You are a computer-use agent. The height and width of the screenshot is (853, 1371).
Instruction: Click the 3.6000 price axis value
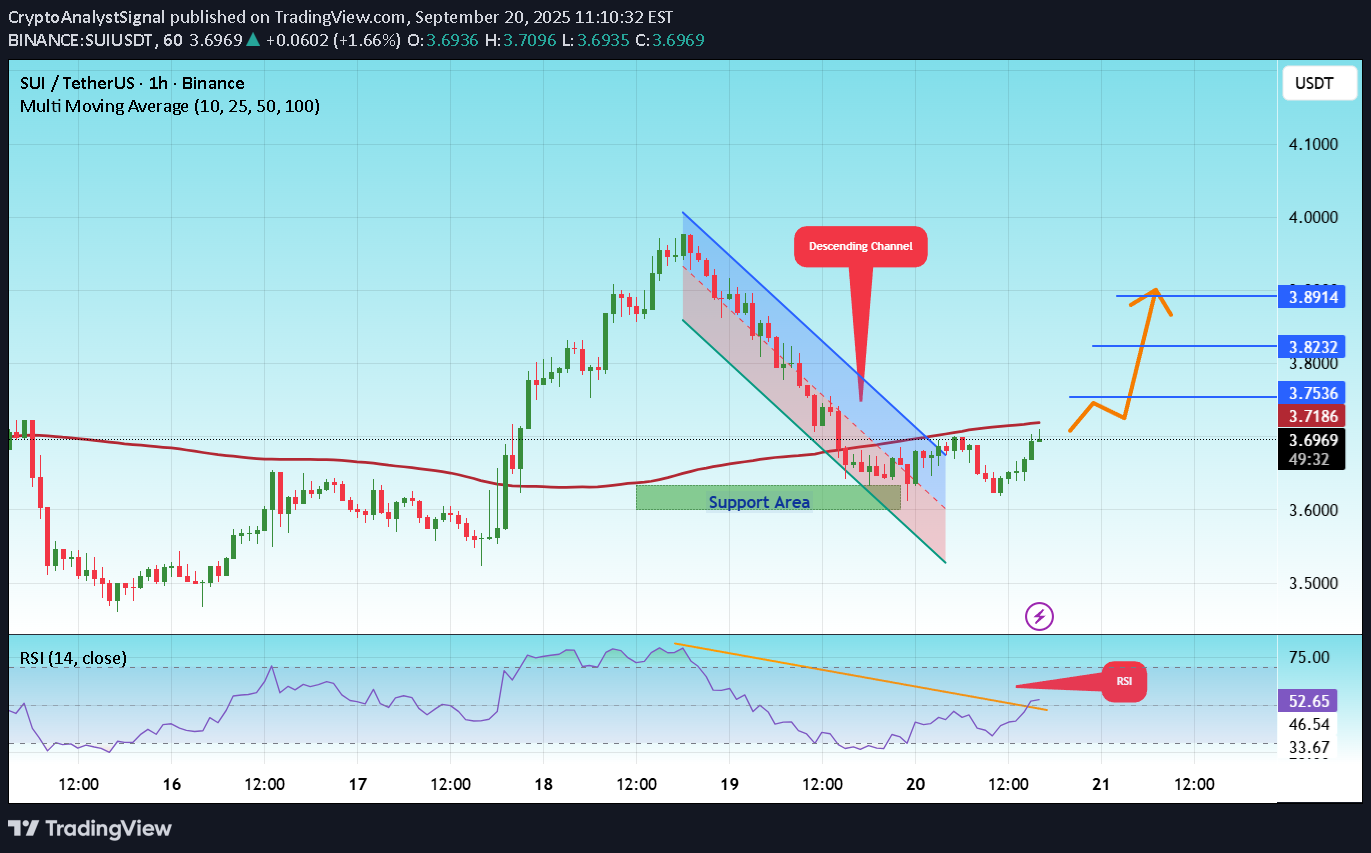(1313, 510)
